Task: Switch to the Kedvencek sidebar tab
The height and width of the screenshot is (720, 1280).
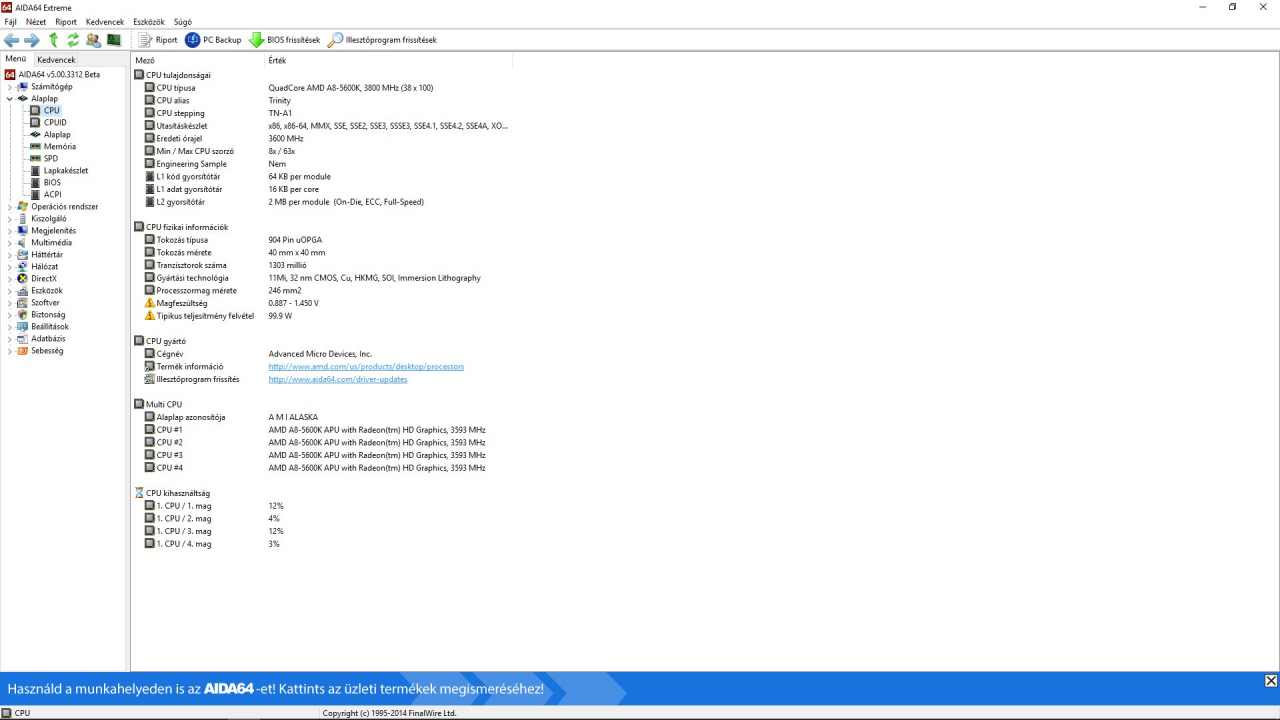Action: click(56, 59)
